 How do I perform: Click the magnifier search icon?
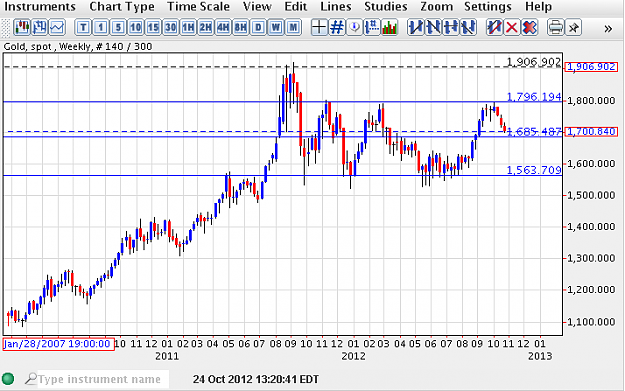31,379
